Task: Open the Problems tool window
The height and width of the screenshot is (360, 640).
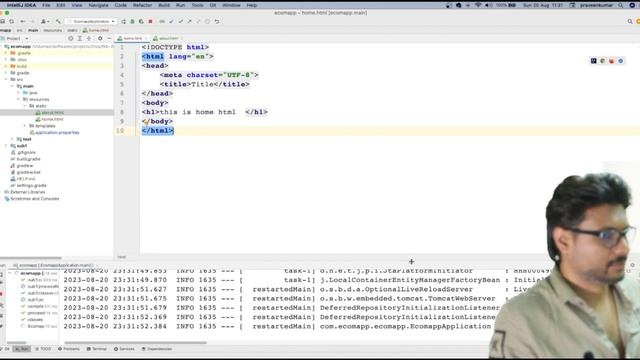Action: pyautogui.click(x=69, y=349)
